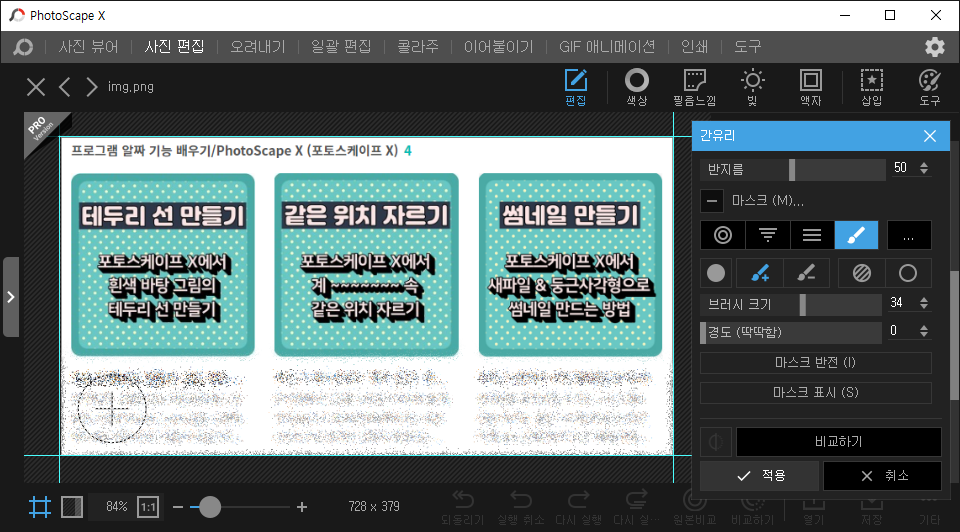The image size is (960, 532).
Task: Close the 간유리 panel
Action: [929, 136]
